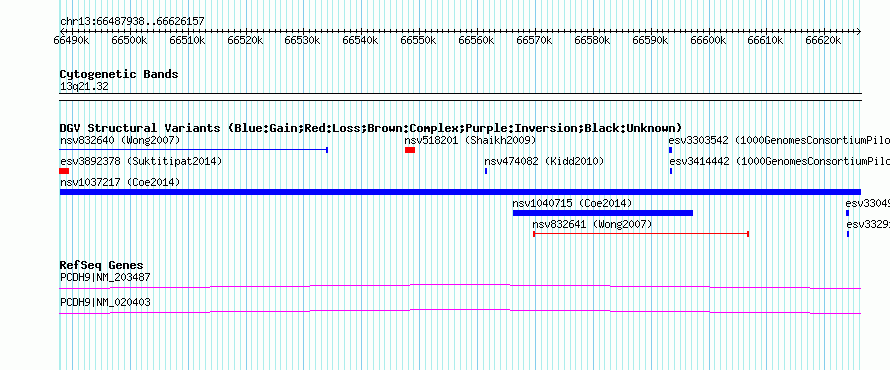890x370 pixels.
Task: Click the 66610k ruler tick label
Action: [766, 41]
